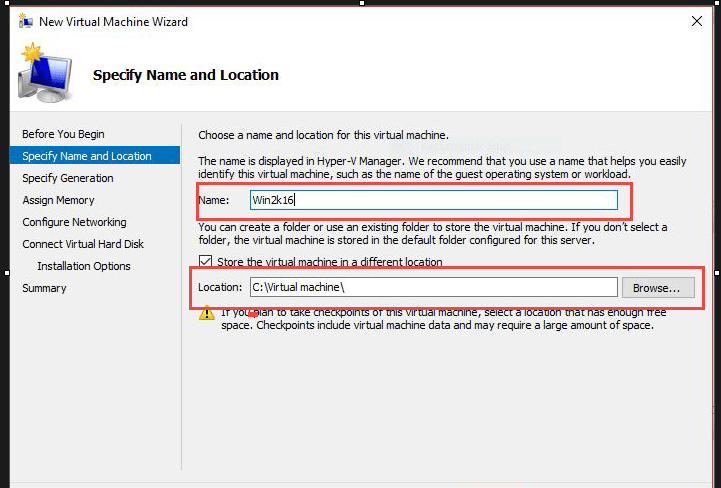Viewport: 721px width, 488px height.
Task: Go to the Before You Begin step
Action: pyautogui.click(x=63, y=134)
